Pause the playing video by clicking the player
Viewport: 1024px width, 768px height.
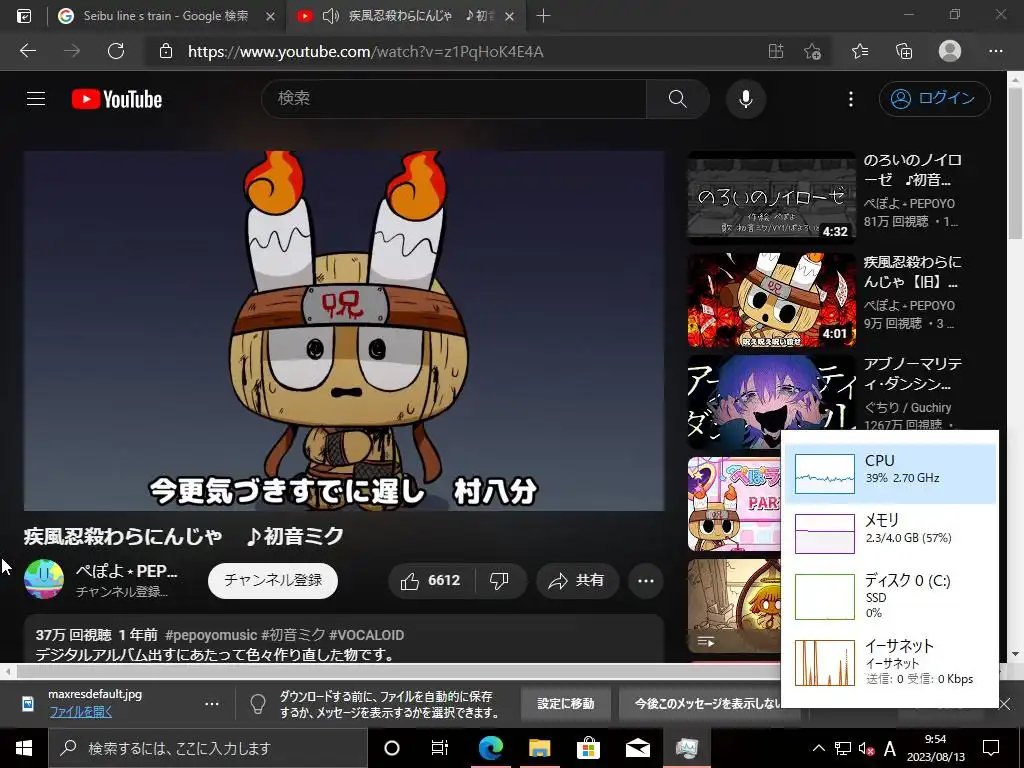coord(344,330)
